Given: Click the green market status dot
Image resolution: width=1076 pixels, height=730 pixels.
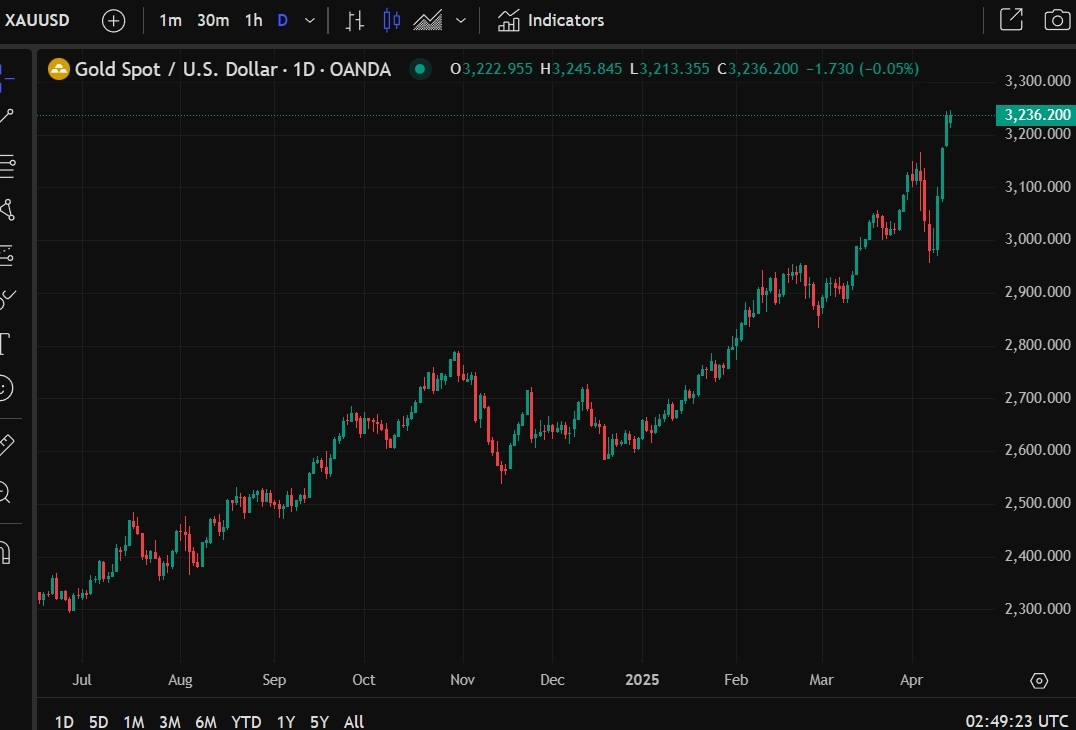Looking at the screenshot, I should 419,70.
